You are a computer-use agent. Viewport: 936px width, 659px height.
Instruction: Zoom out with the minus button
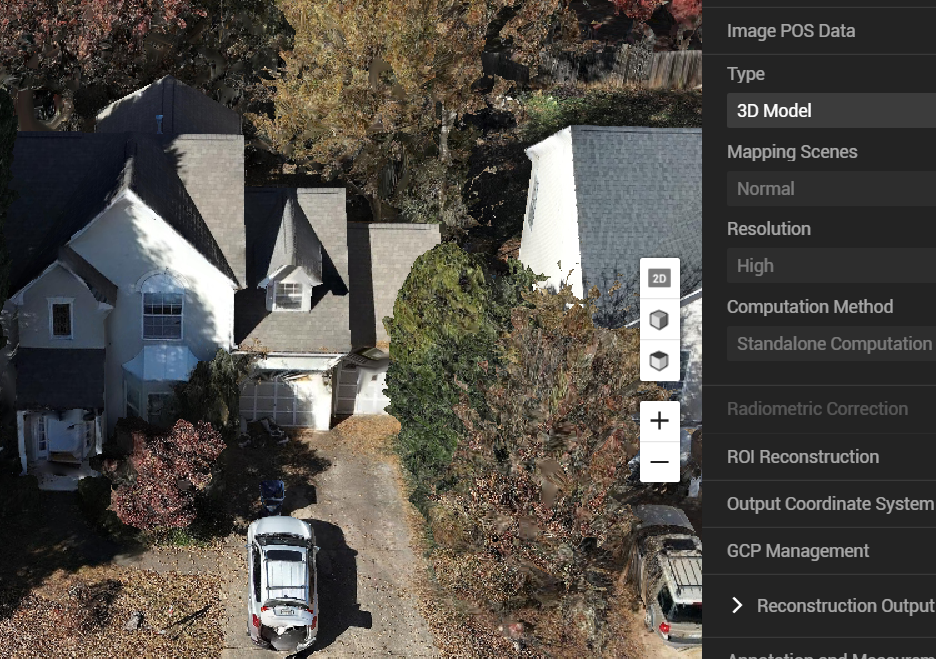(660, 462)
